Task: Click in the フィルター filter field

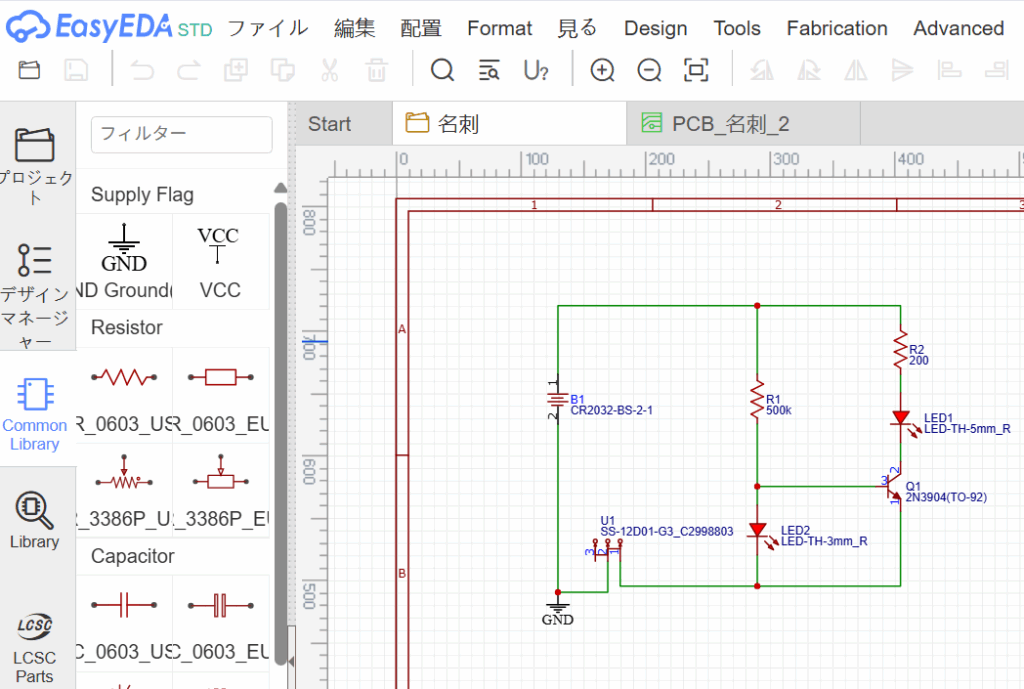Action: click(181, 134)
